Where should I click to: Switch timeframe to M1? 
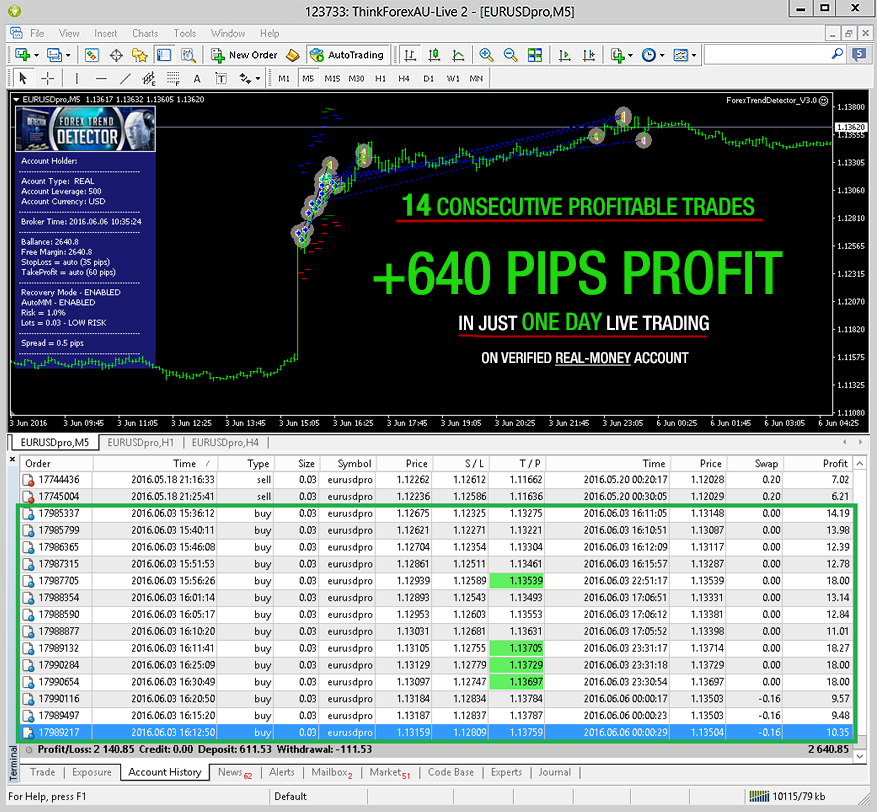click(x=284, y=78)
